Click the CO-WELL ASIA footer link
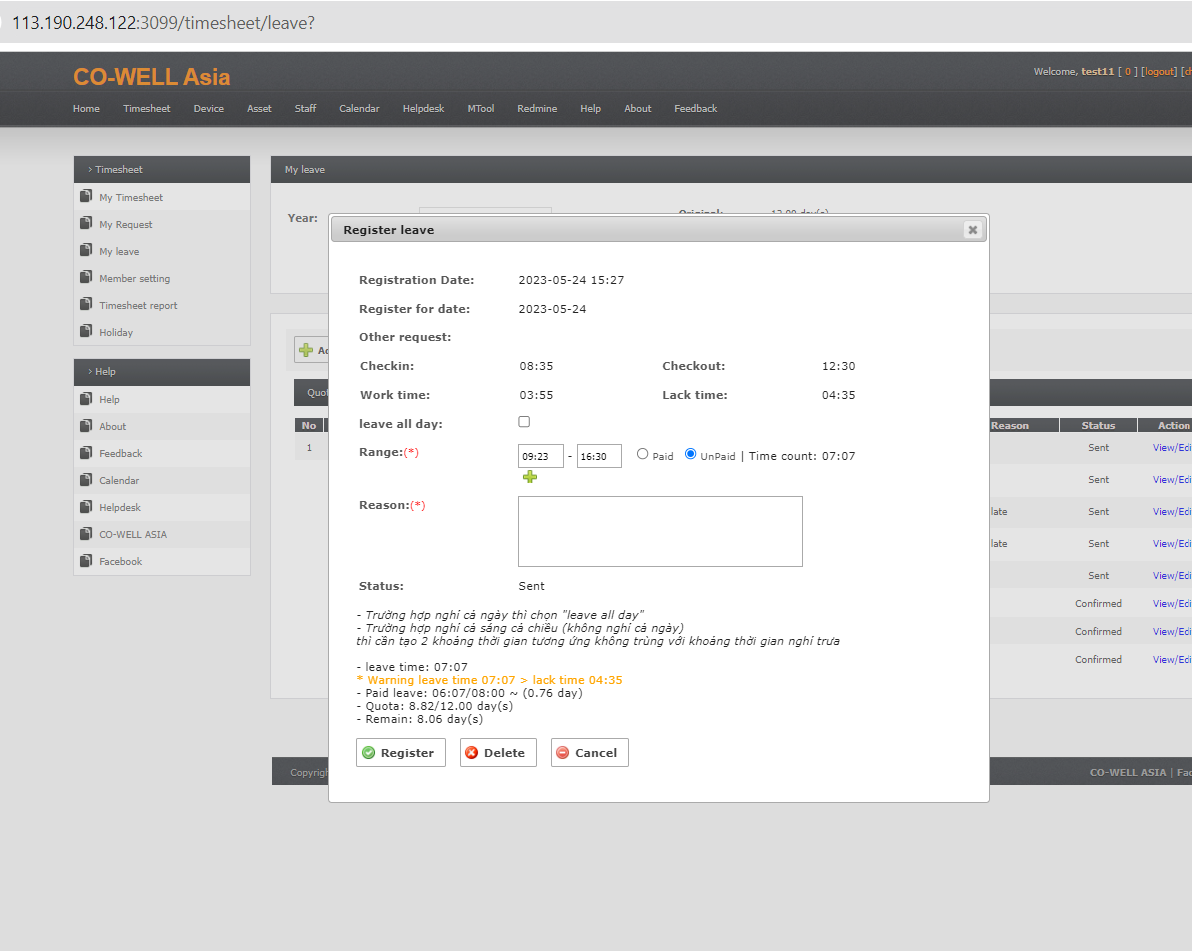Image resolution: width=1192 pixels, height=951 pixels. (x=1127, y=772)
